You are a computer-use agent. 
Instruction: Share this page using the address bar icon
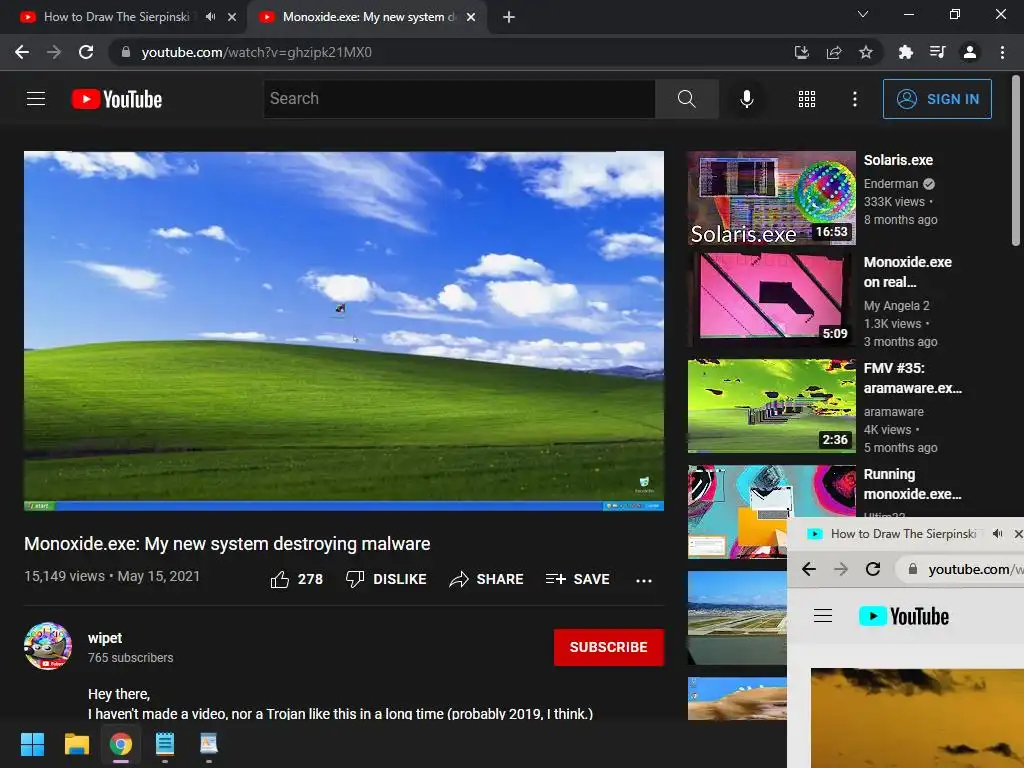pyautogui.click(x=834, y=52)
